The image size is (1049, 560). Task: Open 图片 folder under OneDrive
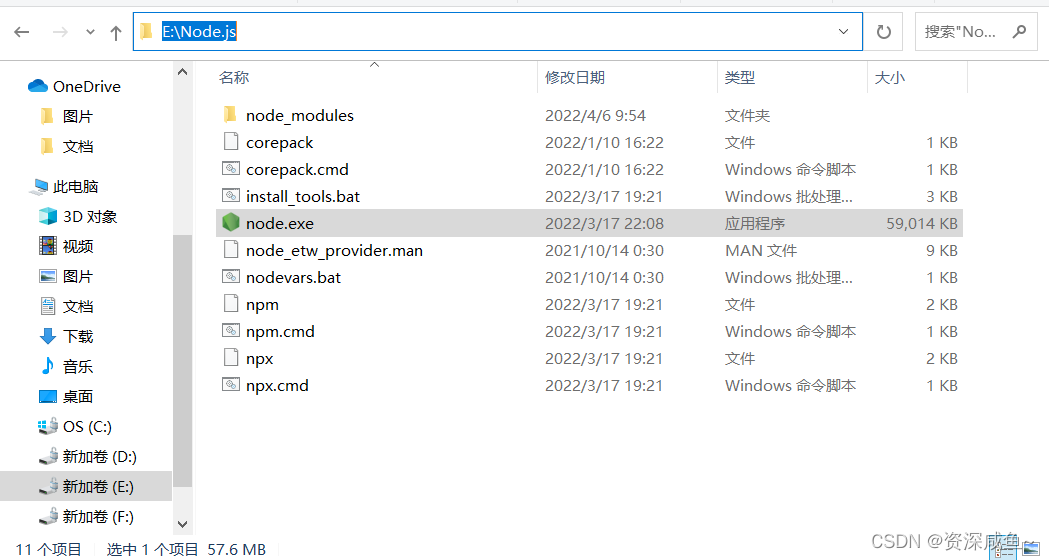(78, 116)
